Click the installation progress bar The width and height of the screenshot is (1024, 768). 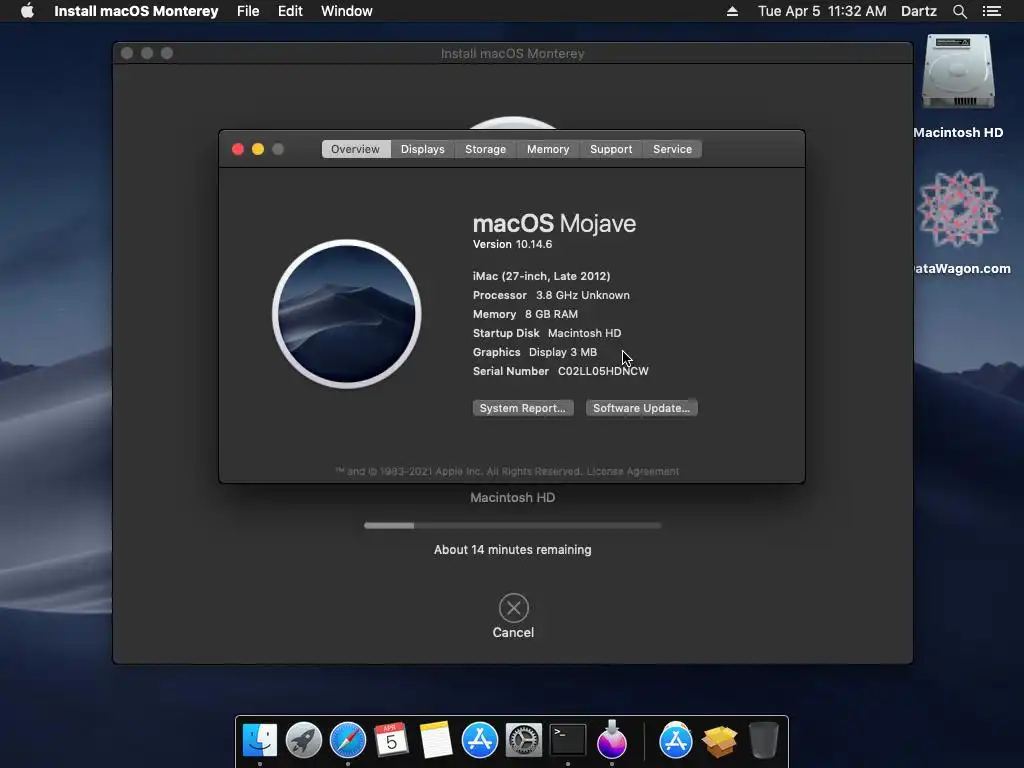513,525
